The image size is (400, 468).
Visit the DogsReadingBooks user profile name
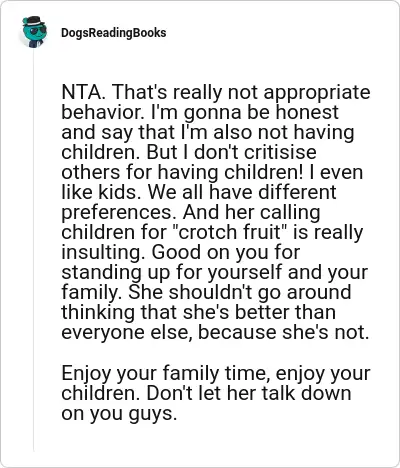click(113, 33)
